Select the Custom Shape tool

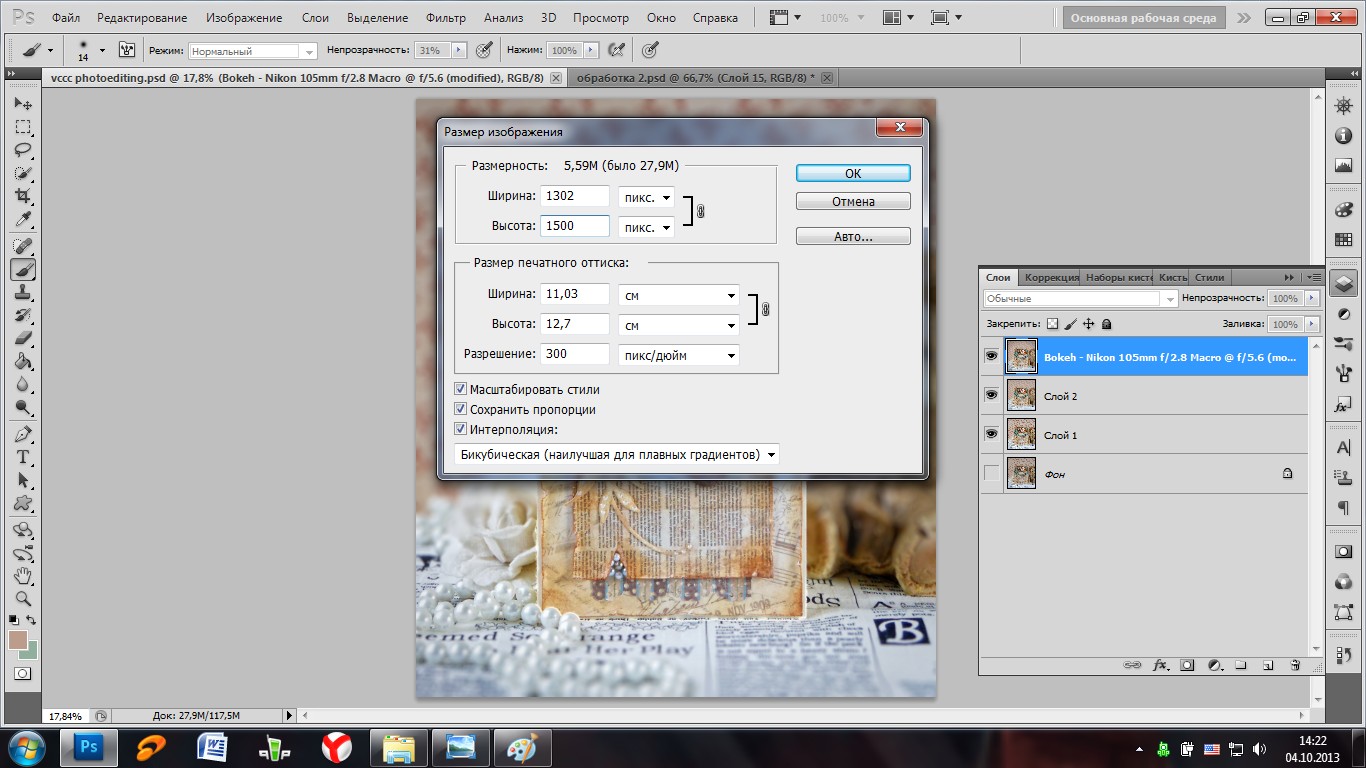click(x=23, y=503)
